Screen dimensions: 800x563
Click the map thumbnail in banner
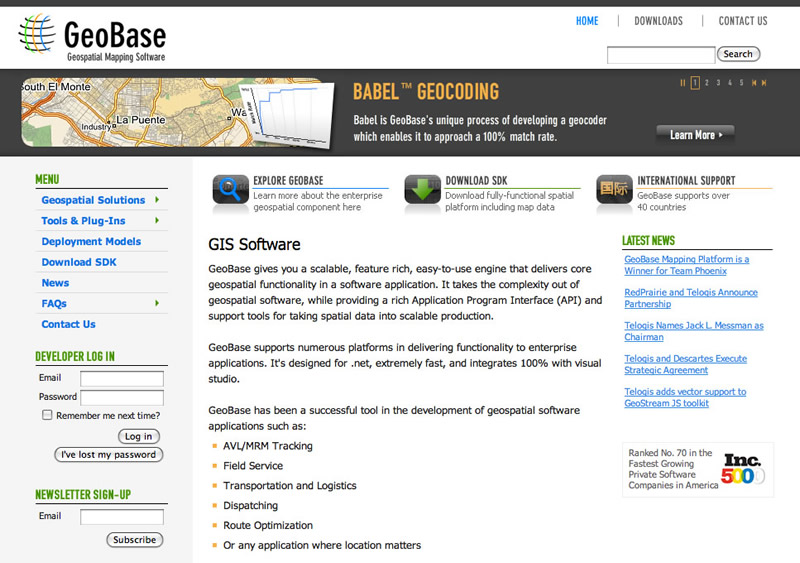[170, 113]
